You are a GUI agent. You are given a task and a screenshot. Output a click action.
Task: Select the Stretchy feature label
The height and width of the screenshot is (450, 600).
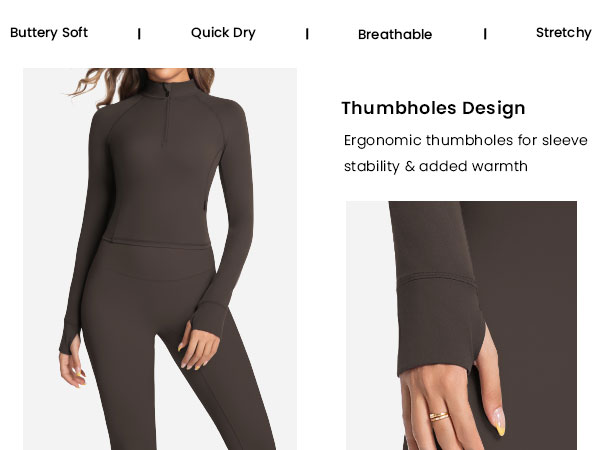(x=564, y=33)
